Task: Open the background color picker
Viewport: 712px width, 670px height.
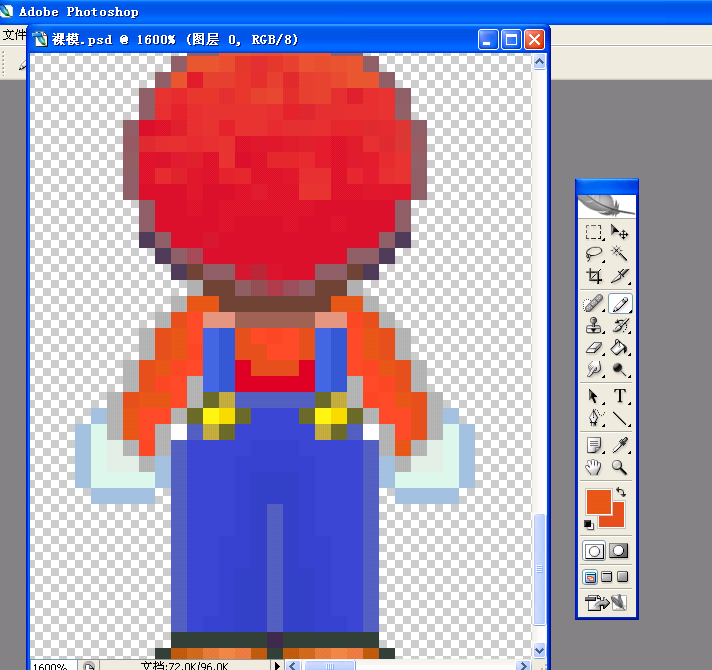Action: (x=618, y=520)
